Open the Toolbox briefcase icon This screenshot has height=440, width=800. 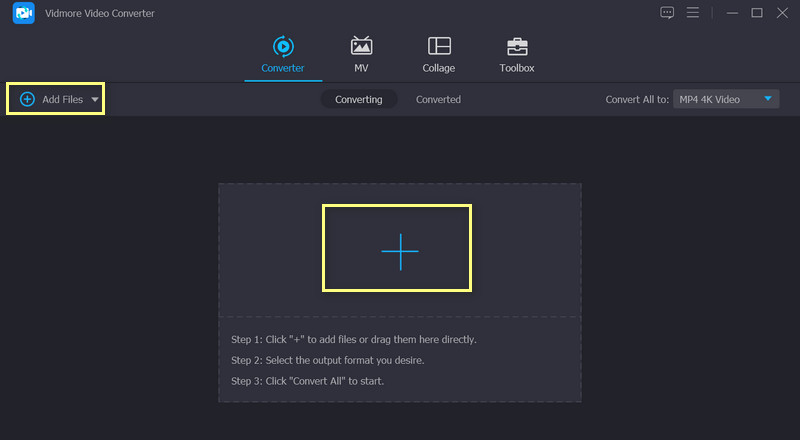coord(517,46)
